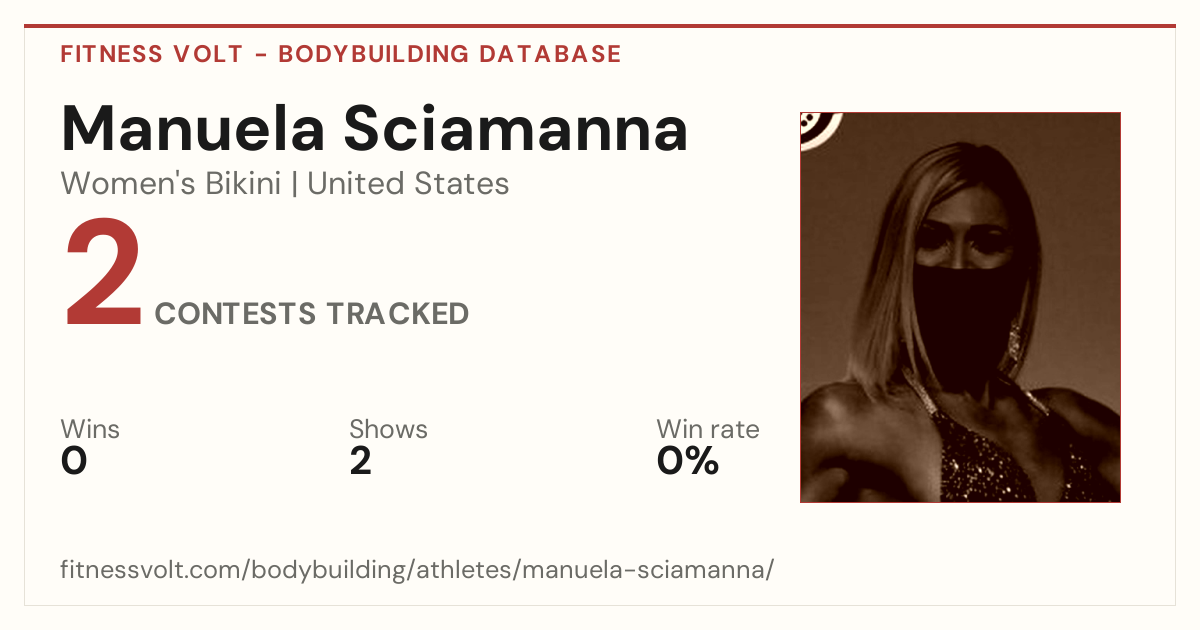Click the athlete profile photo
The height and width of the screenshot is (630, 1200).
[x=960, y=307]
